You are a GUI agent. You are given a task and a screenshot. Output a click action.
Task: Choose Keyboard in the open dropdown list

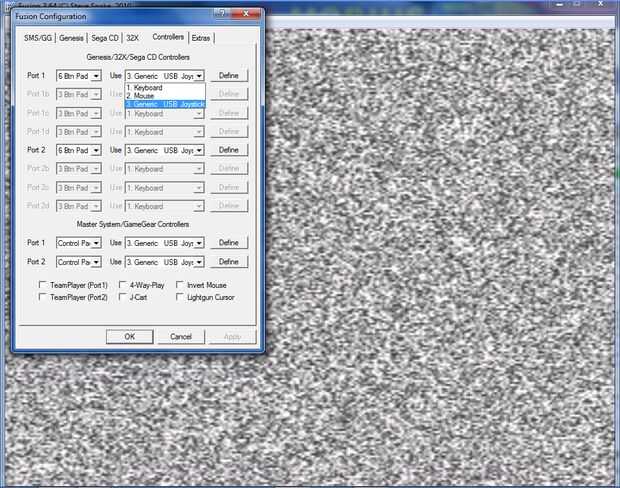click(165, 87)
